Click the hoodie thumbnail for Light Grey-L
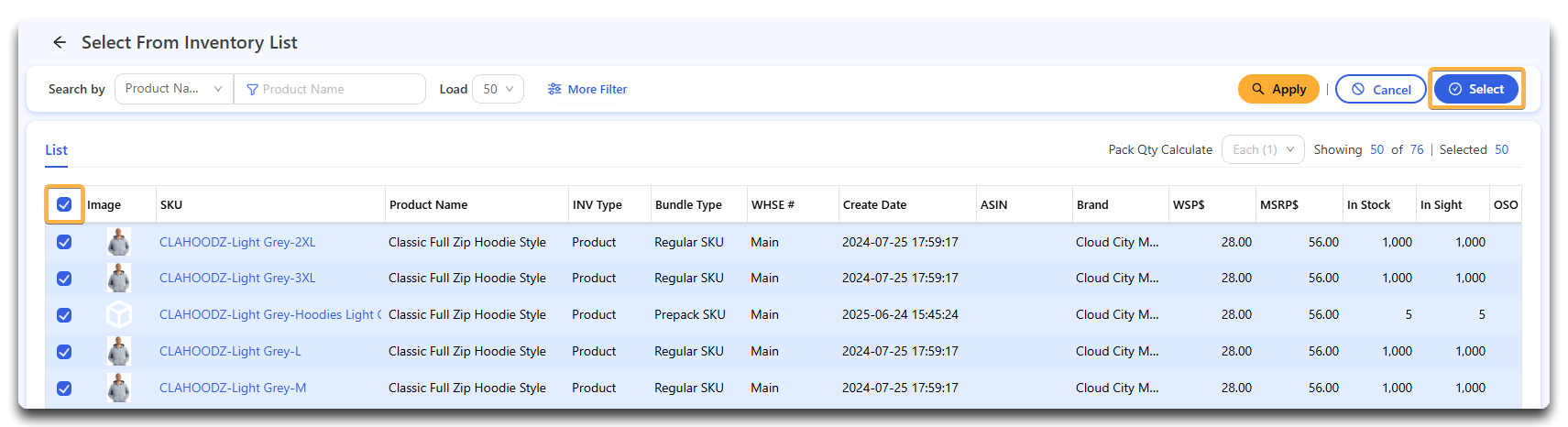Viewport: 1568px width, 427px height. coord(118,351)
